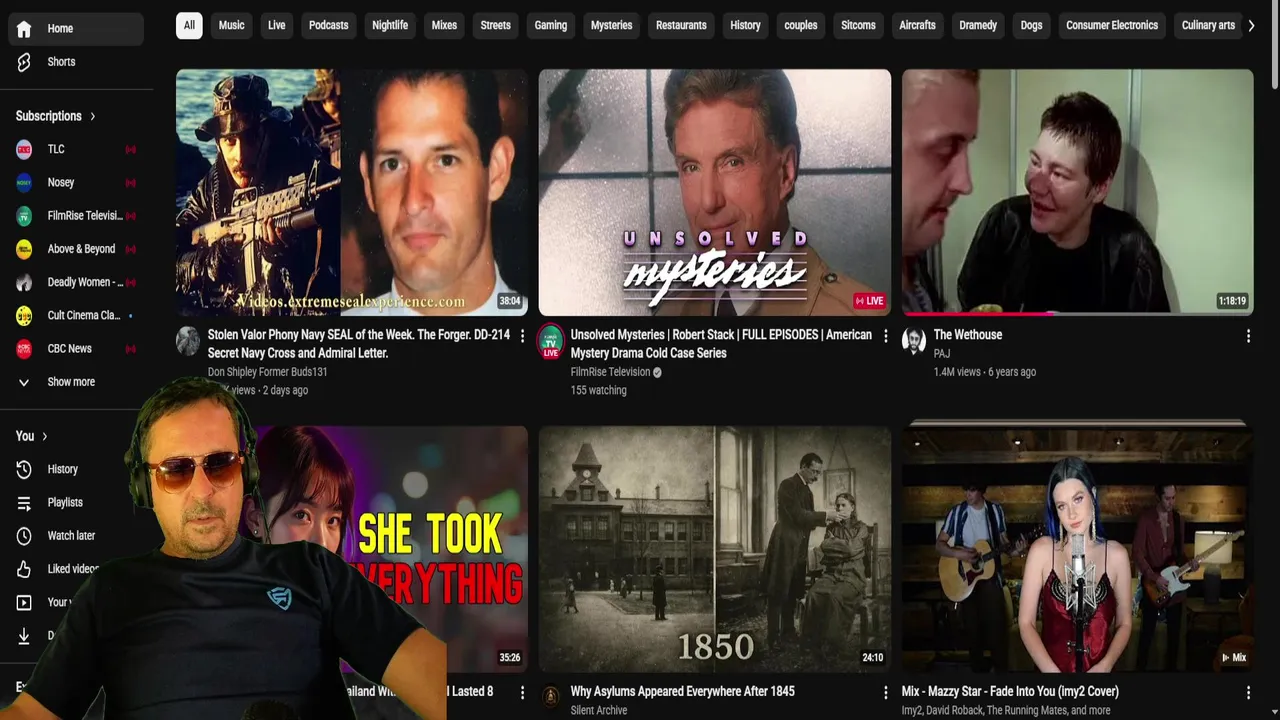
Task: Select the Gaming filter chip
Action: point(550,25)
